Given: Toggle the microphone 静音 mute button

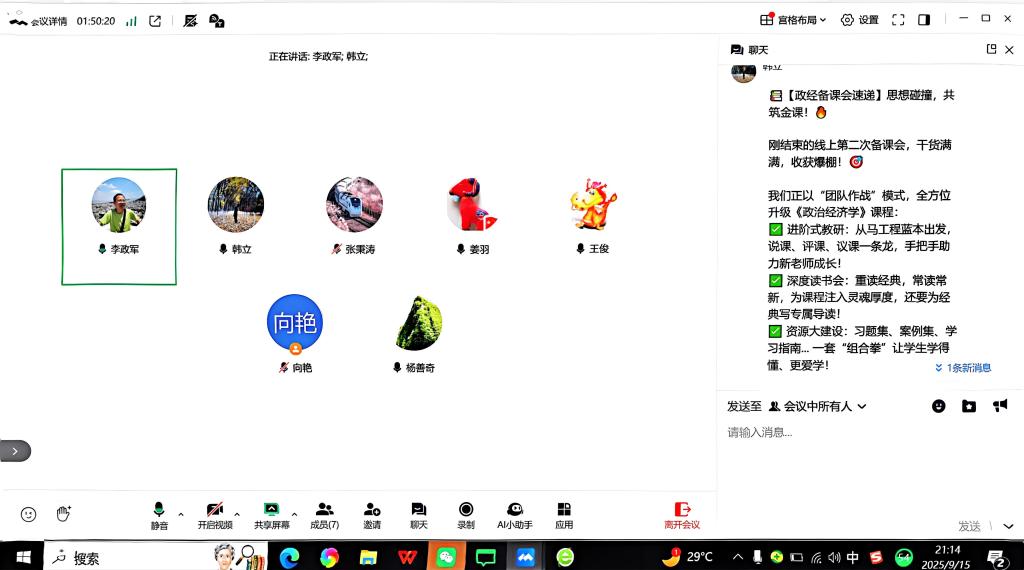Looking at the screenshot, I should [159, 515].
